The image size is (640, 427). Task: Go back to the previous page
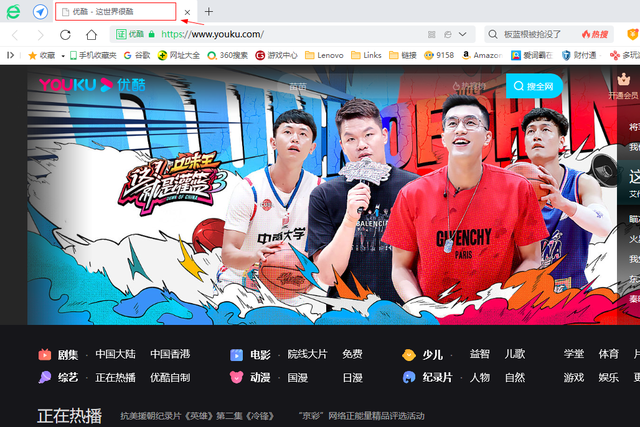click(15, 35)
